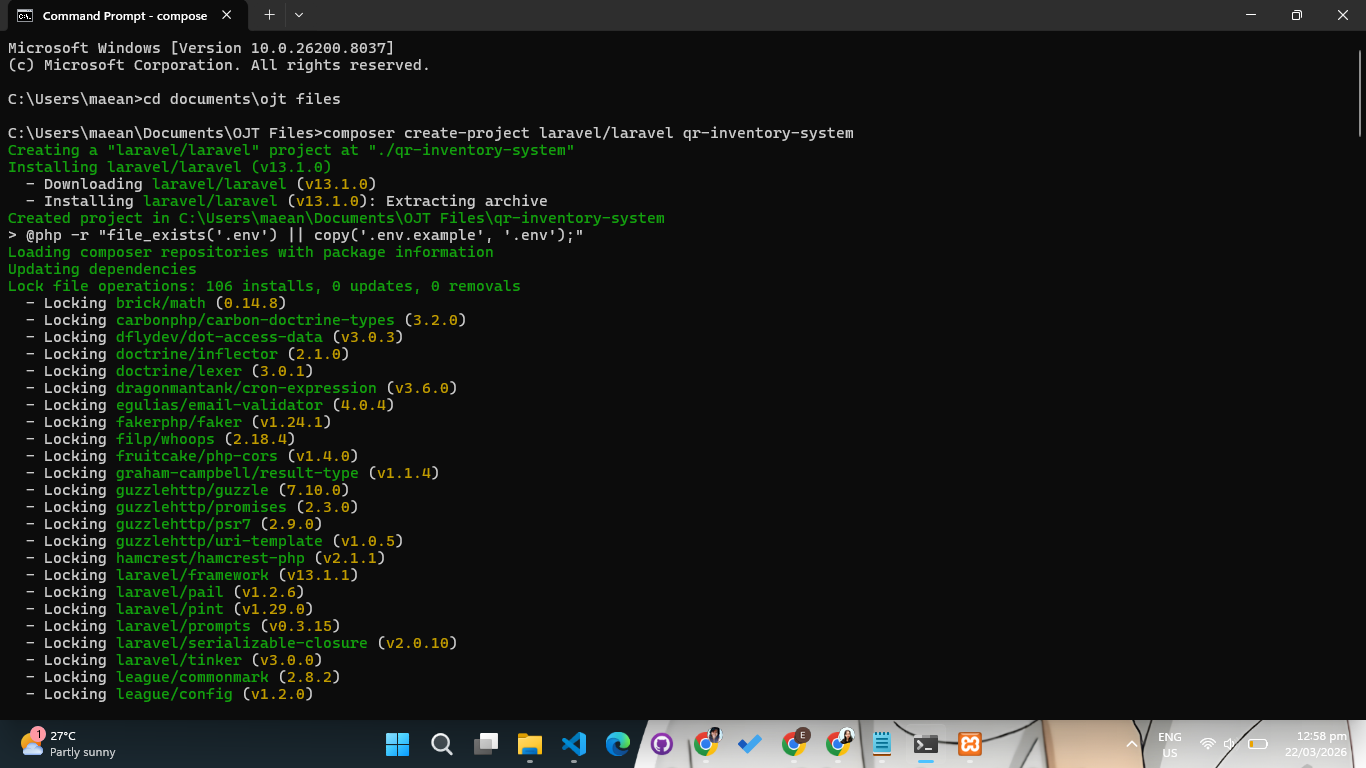Screen dimensions: 1366x768
Task: Open a new terminal tab with plus button
Action: (x=269, y=15)
